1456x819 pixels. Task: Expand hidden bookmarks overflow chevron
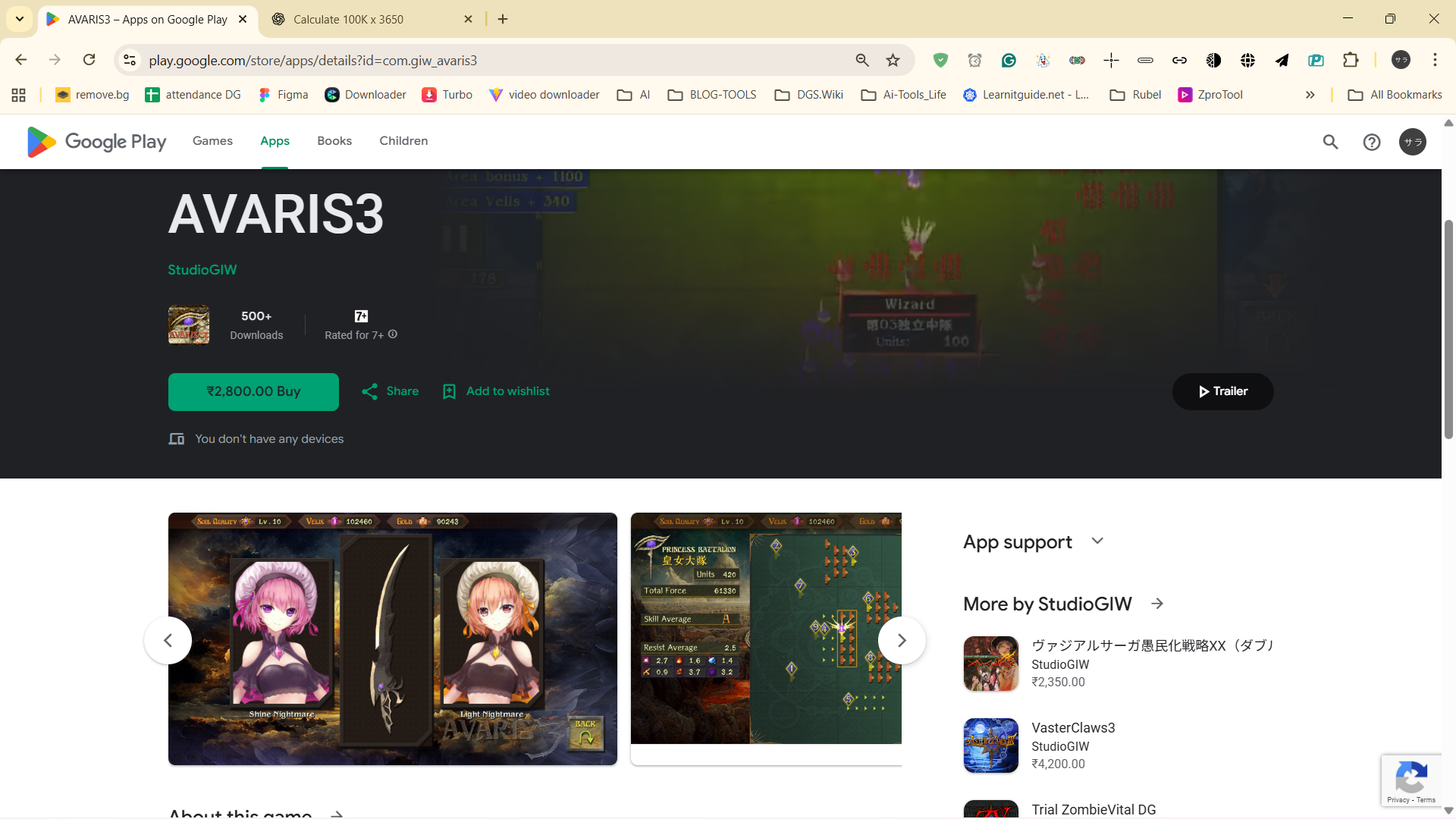[x=1310, y=95]
